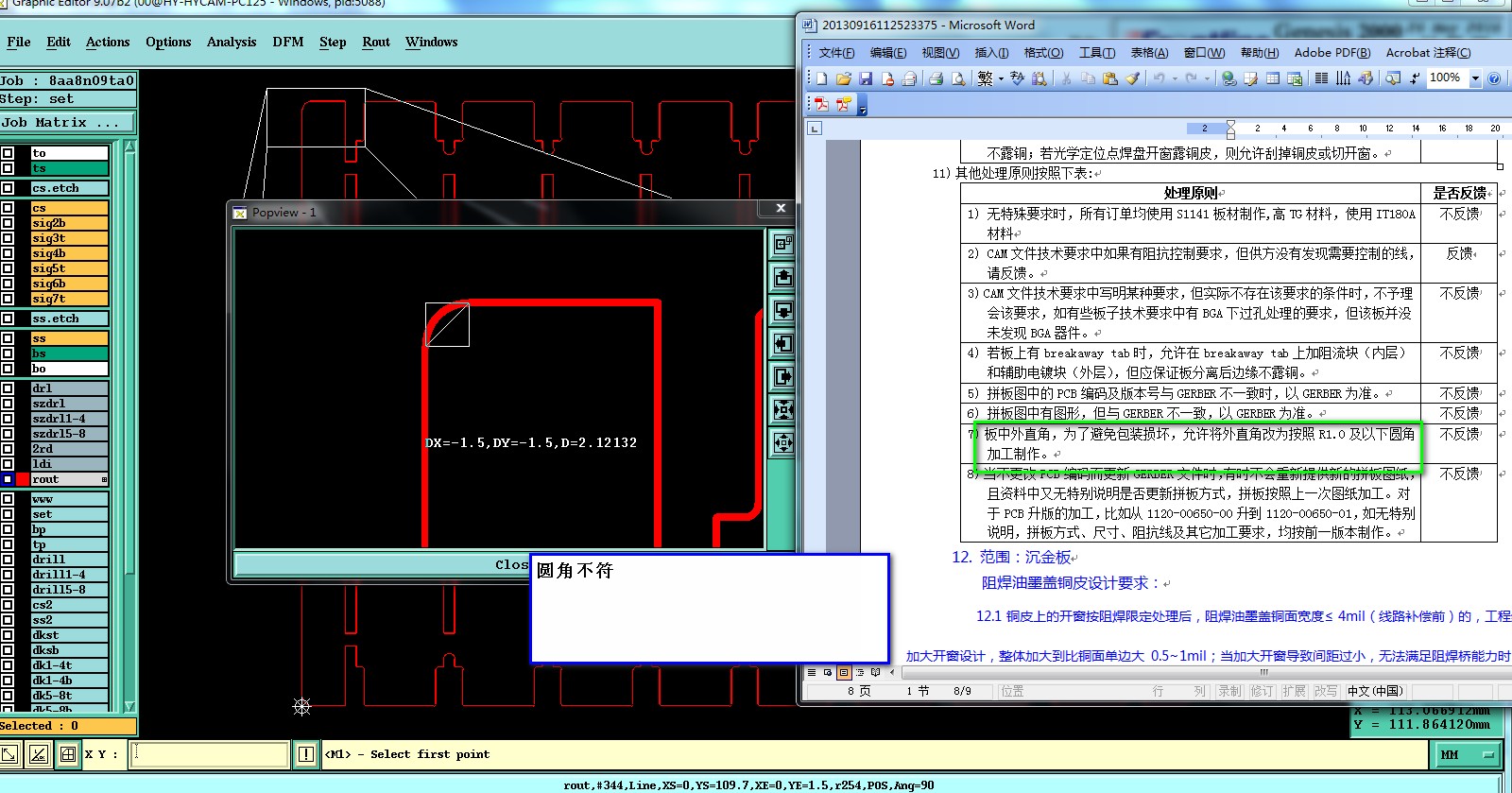Toggle the checkbox for layer 'sig2b'

(x=8, y=223)
